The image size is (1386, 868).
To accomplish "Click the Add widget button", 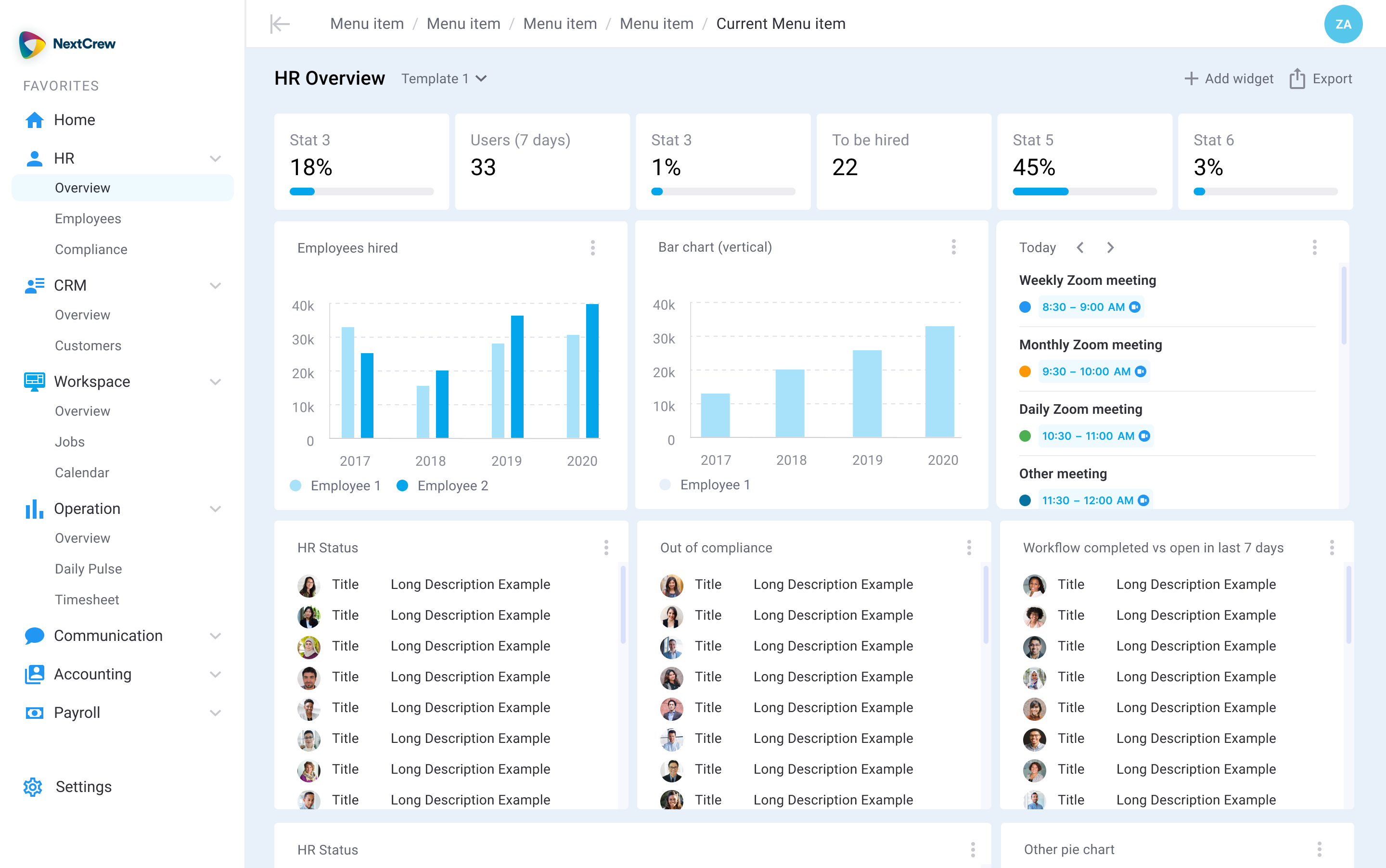I will [x=1228, y=78].
